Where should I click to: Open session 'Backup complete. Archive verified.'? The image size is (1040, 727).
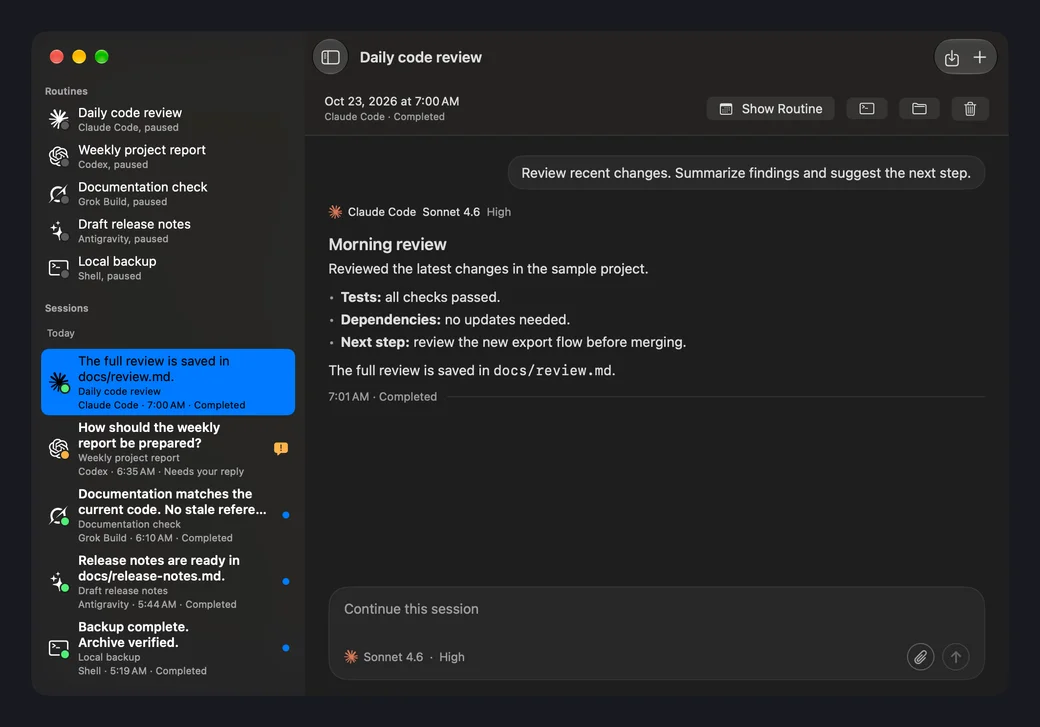168,648
